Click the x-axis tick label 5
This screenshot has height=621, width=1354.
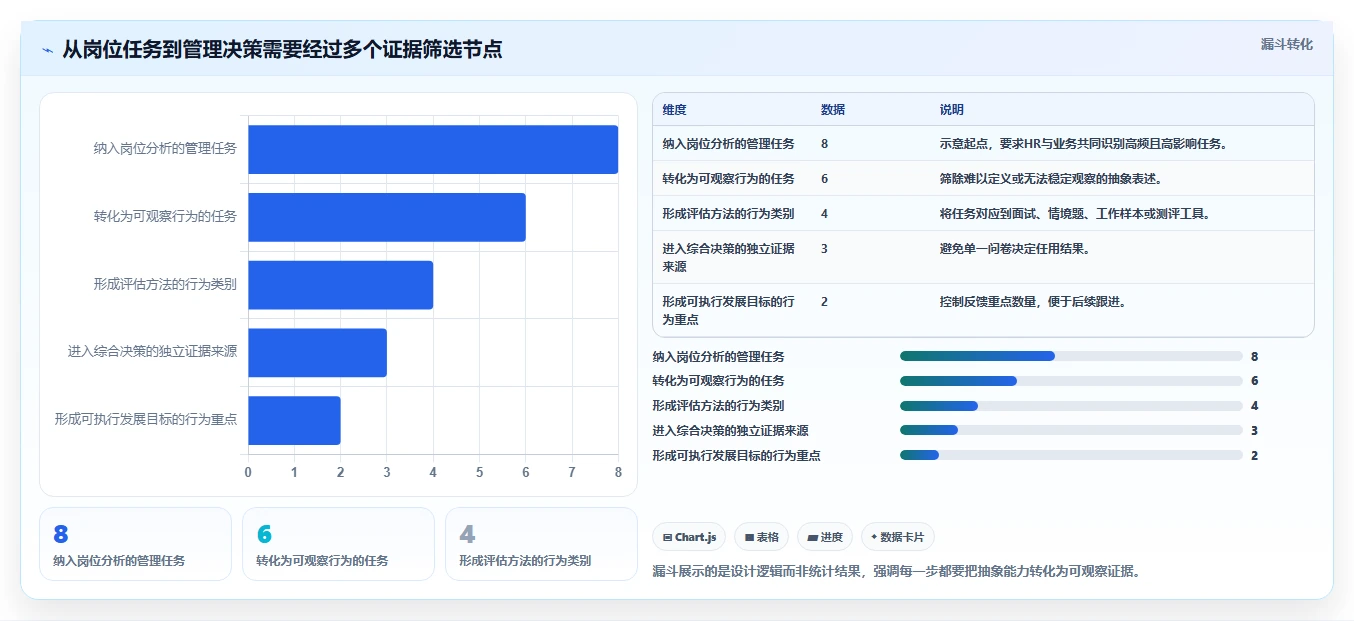click(479, 472)
